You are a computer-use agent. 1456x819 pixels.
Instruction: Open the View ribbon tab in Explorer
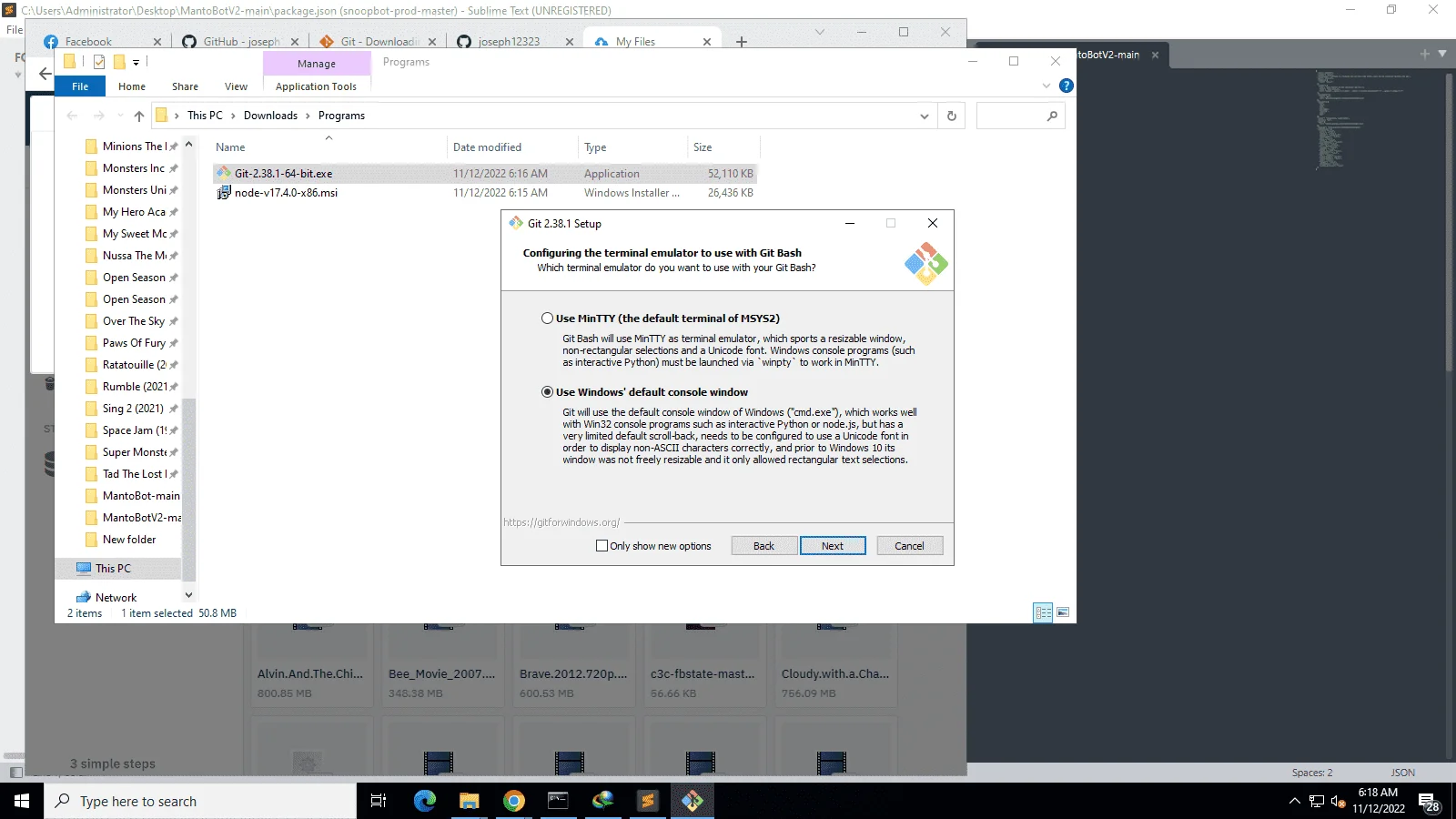236,86
